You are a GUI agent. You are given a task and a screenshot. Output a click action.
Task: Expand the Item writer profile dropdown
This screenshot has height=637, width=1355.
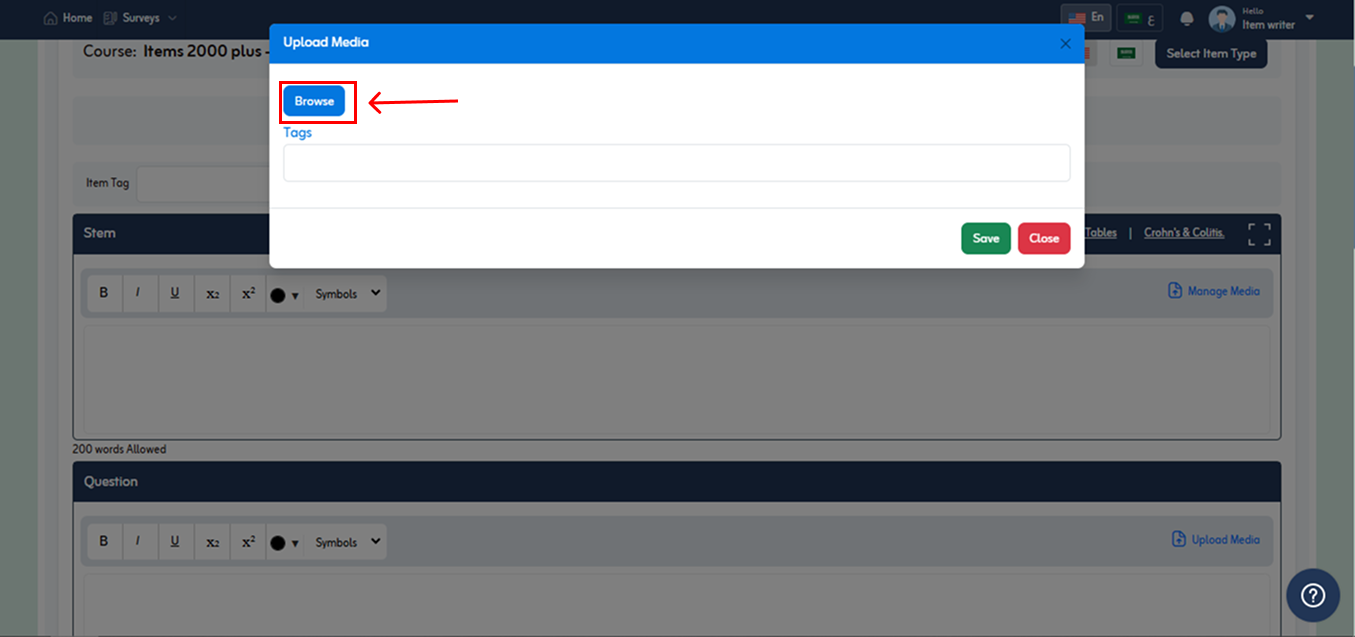point(1310,18)
